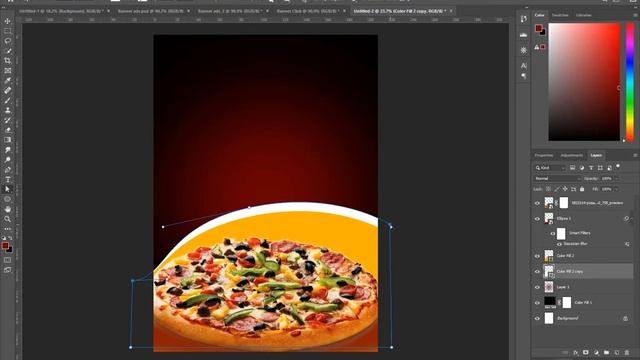Viewport: 640px width, 360px height.
Task: Open the Color panel options menu
Action: (635, 15)
